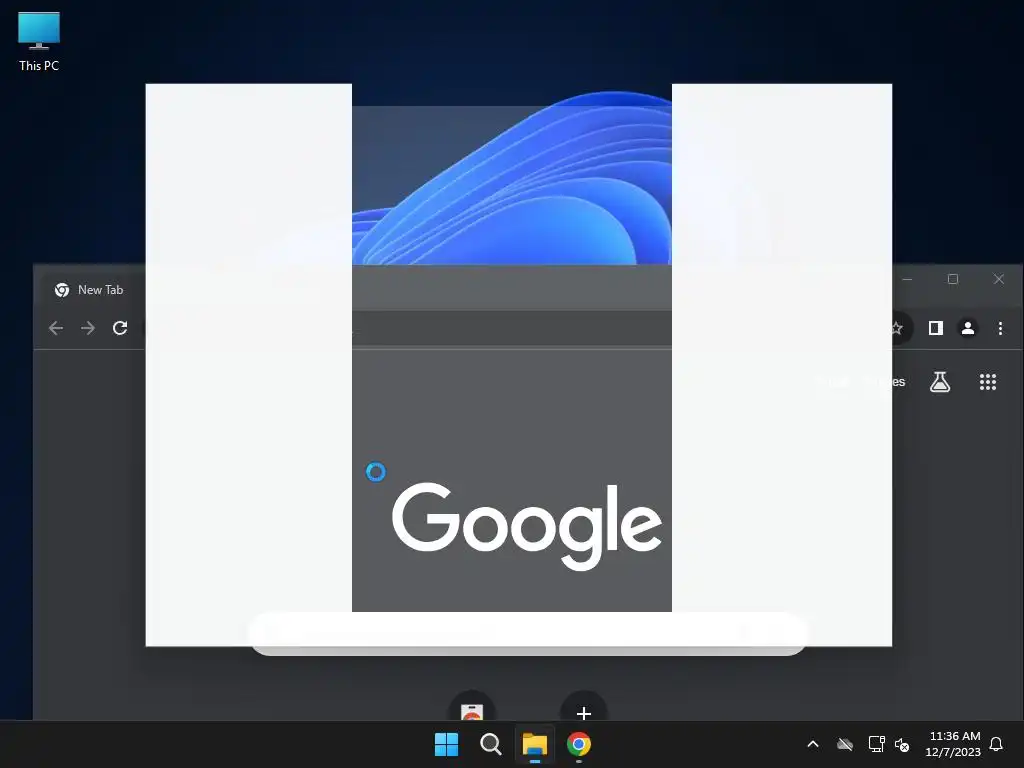Show hidden tray icons chevron

[x=813, y=744]
